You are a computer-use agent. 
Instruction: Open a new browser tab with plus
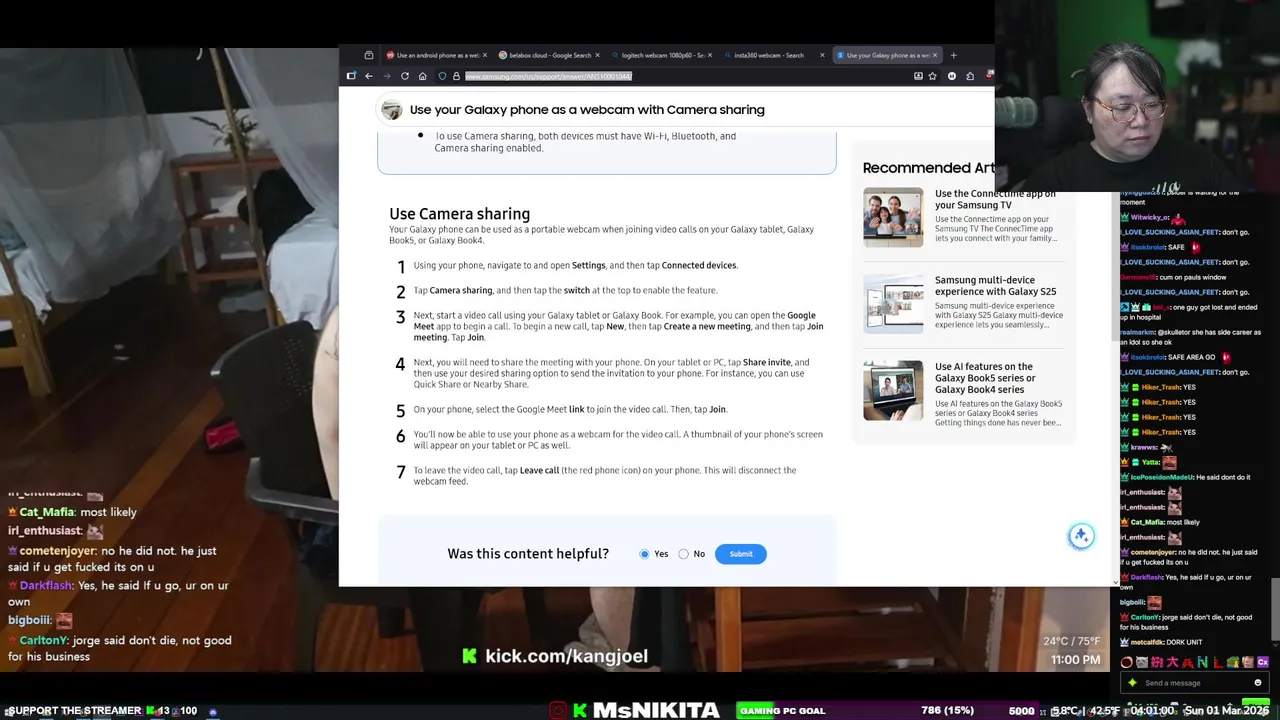(953, 55)
